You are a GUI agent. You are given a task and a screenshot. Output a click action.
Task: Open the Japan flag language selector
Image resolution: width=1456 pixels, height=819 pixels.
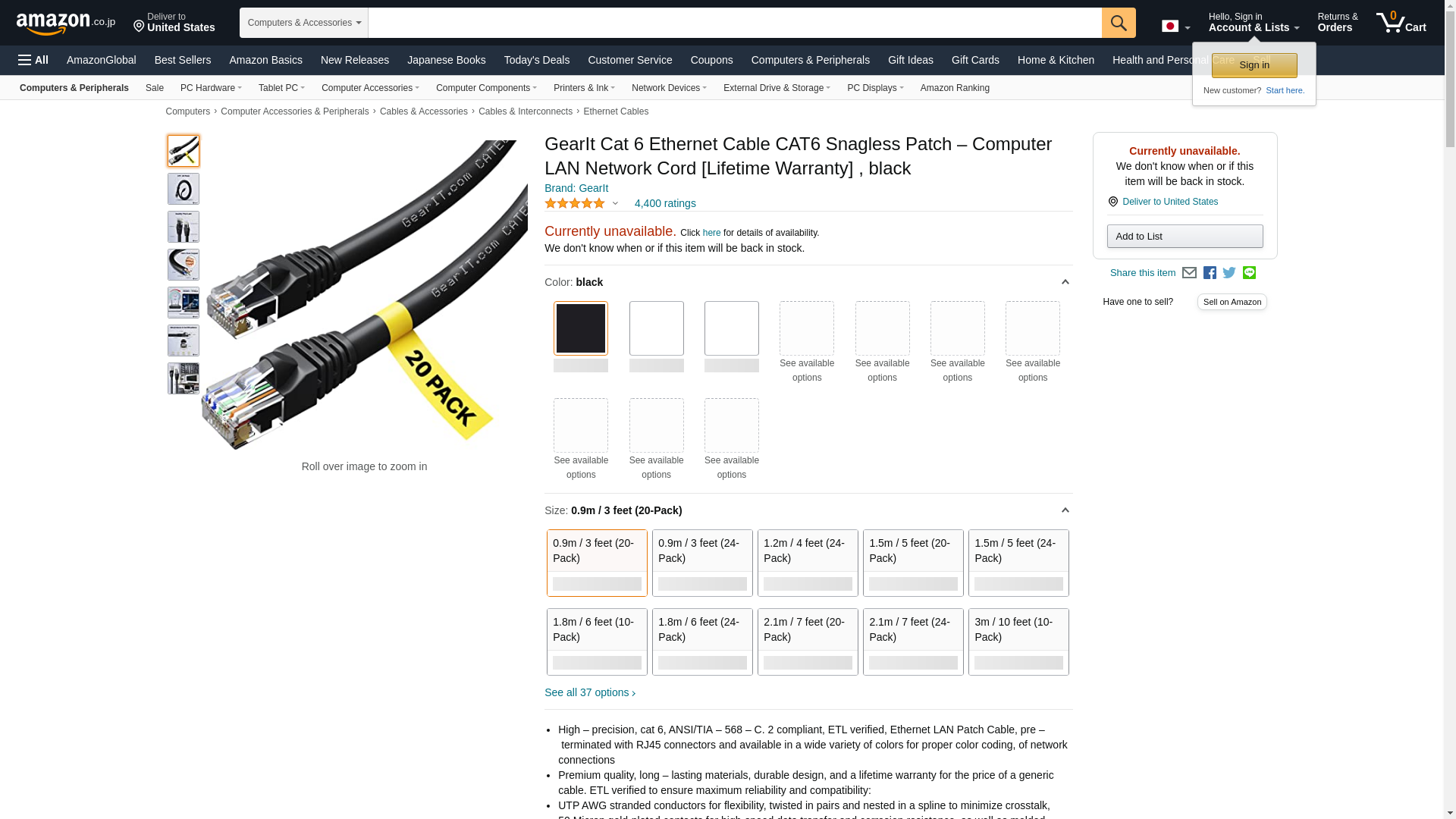(1175, 26)
